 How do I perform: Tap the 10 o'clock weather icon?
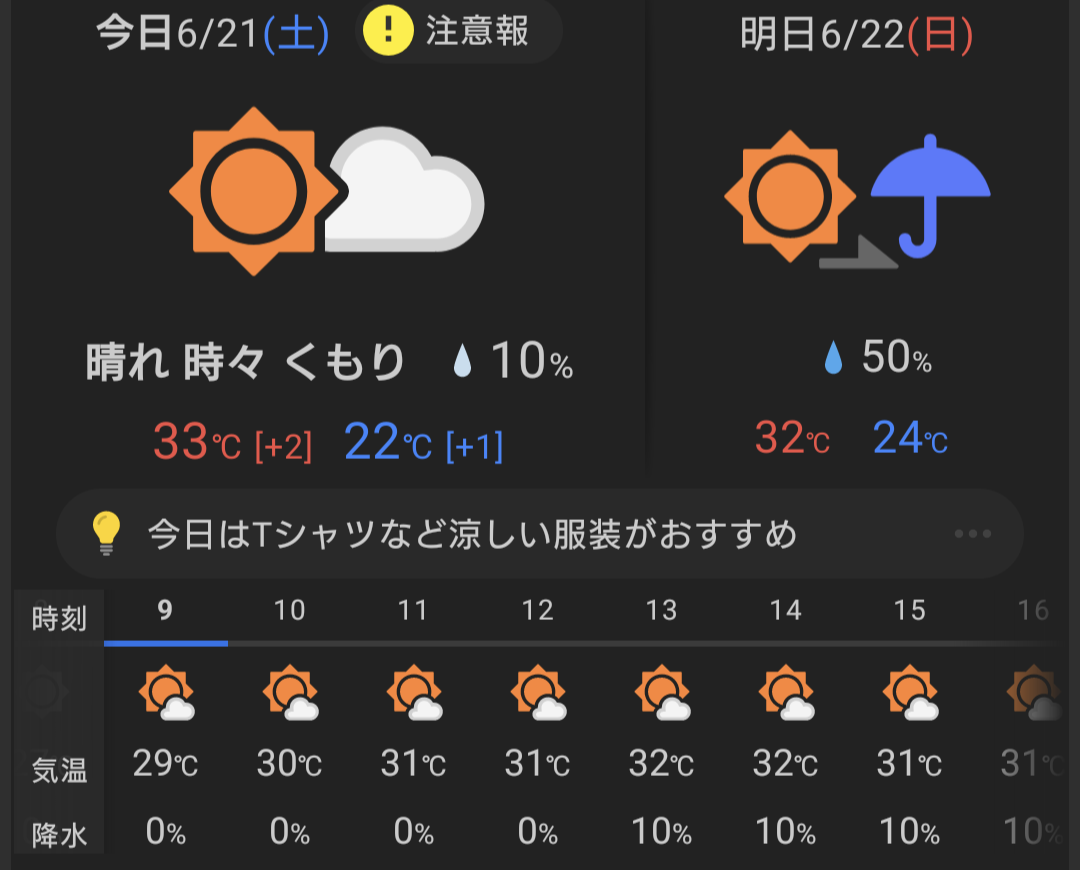tap(290, 692)
